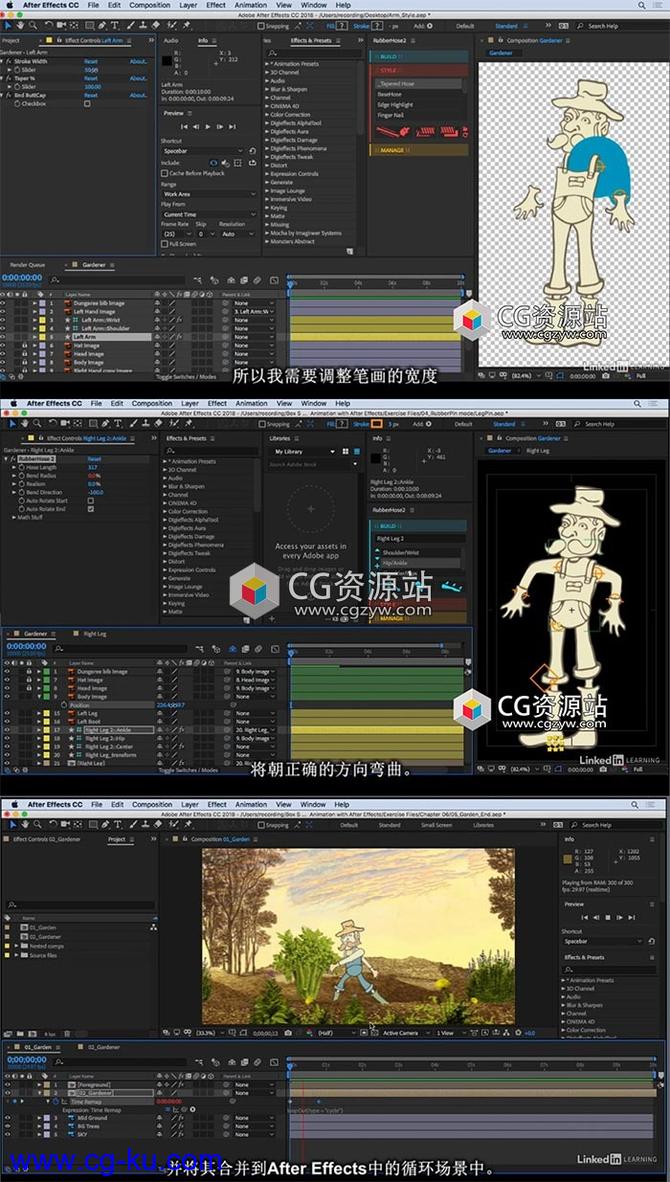Viewport: 670px width, 1182px height.
Task: Click the grid view icon in Libraries panel
Action: click(x=346, y=452)
